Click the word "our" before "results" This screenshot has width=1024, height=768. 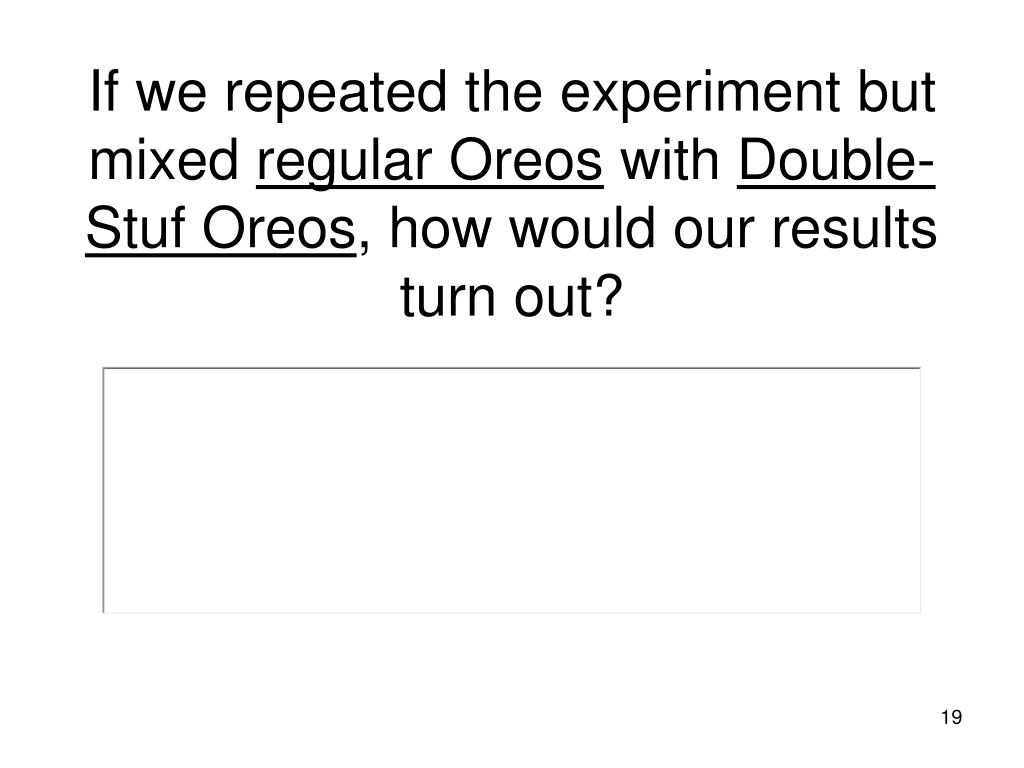(714, 234)
